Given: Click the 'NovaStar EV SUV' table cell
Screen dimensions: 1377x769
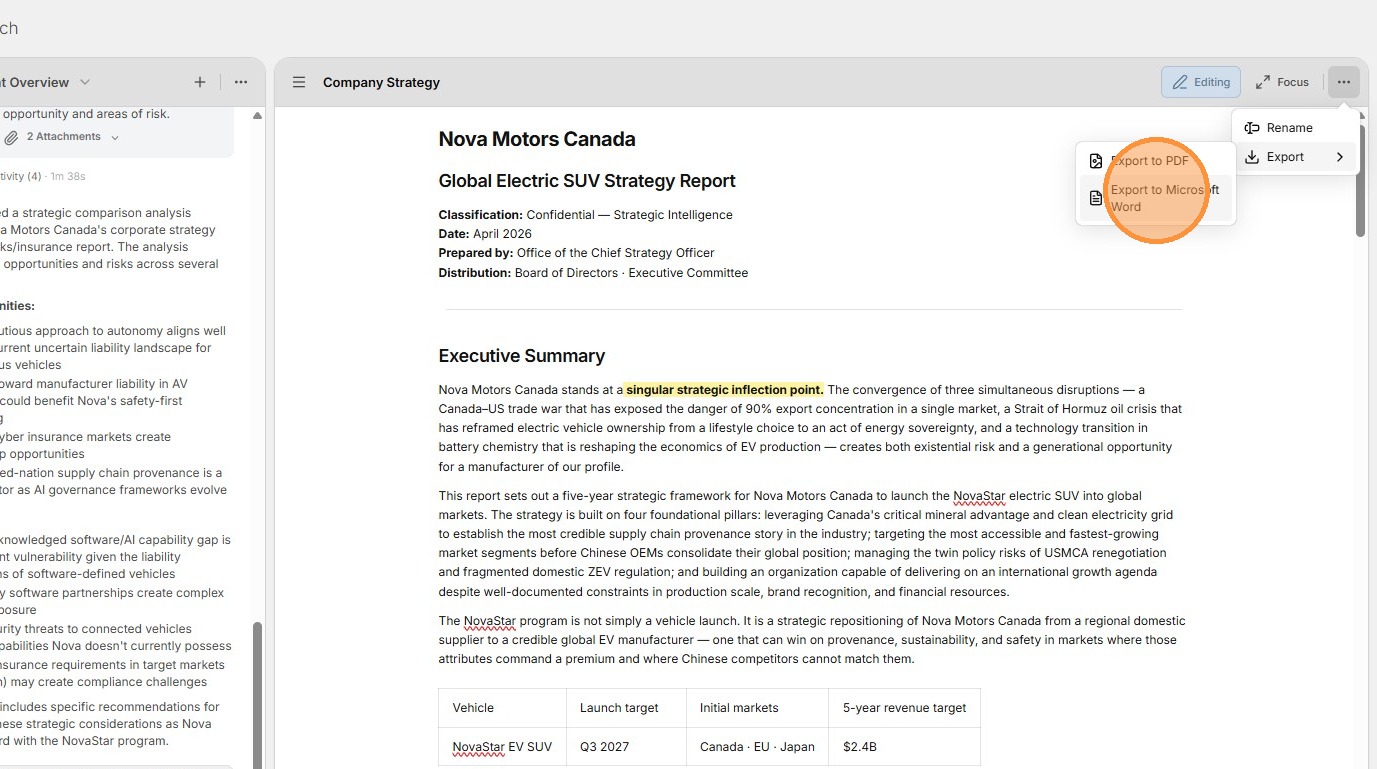Looking at the screenshot, I should tap(503, 747).
